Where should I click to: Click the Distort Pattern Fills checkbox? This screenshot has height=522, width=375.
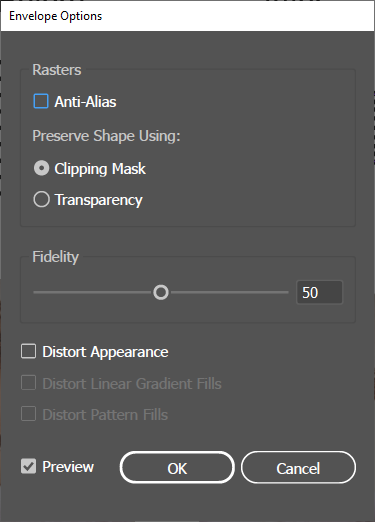[x=28, y=414]
